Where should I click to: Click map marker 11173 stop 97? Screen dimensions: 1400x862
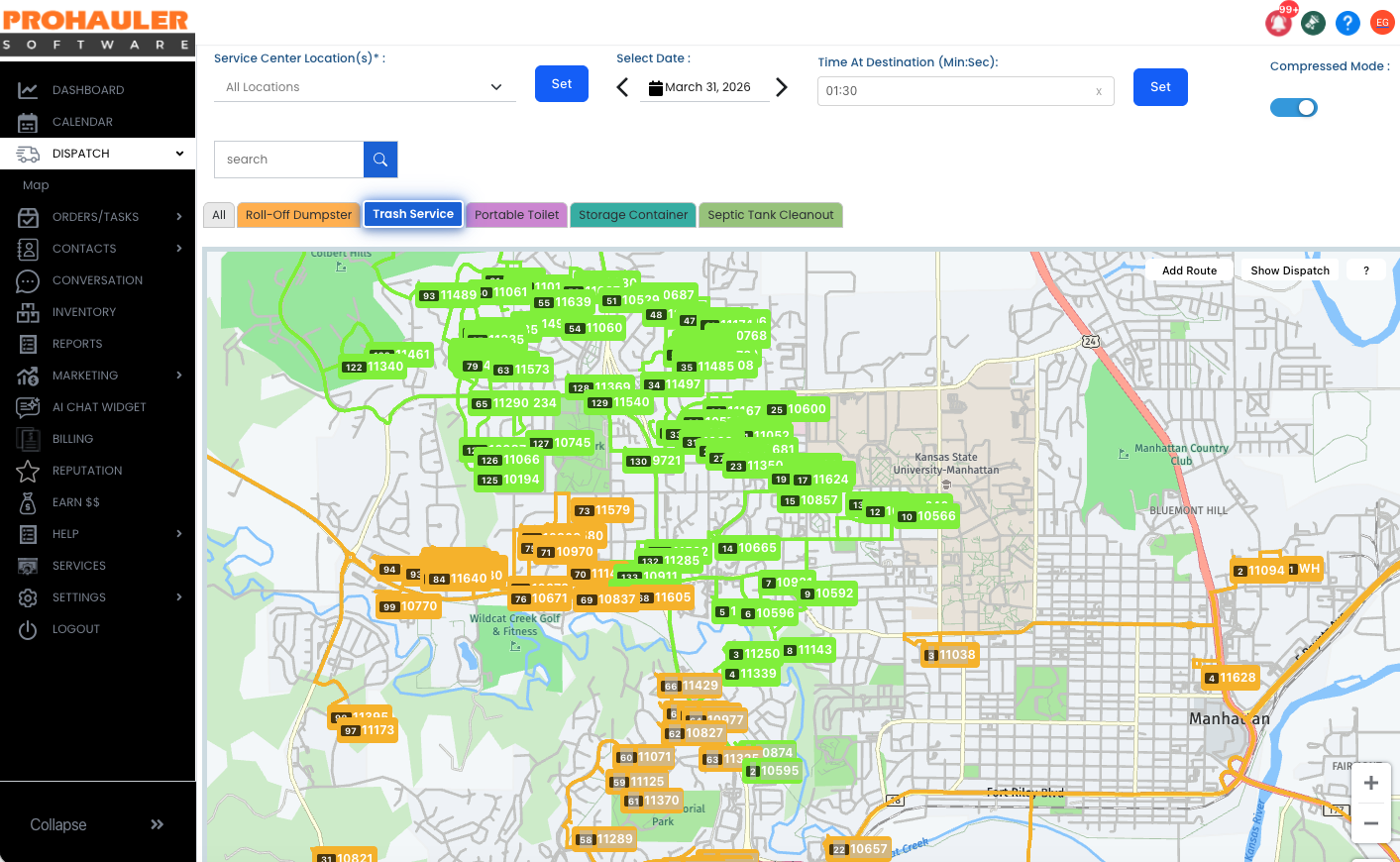(369, 730)
